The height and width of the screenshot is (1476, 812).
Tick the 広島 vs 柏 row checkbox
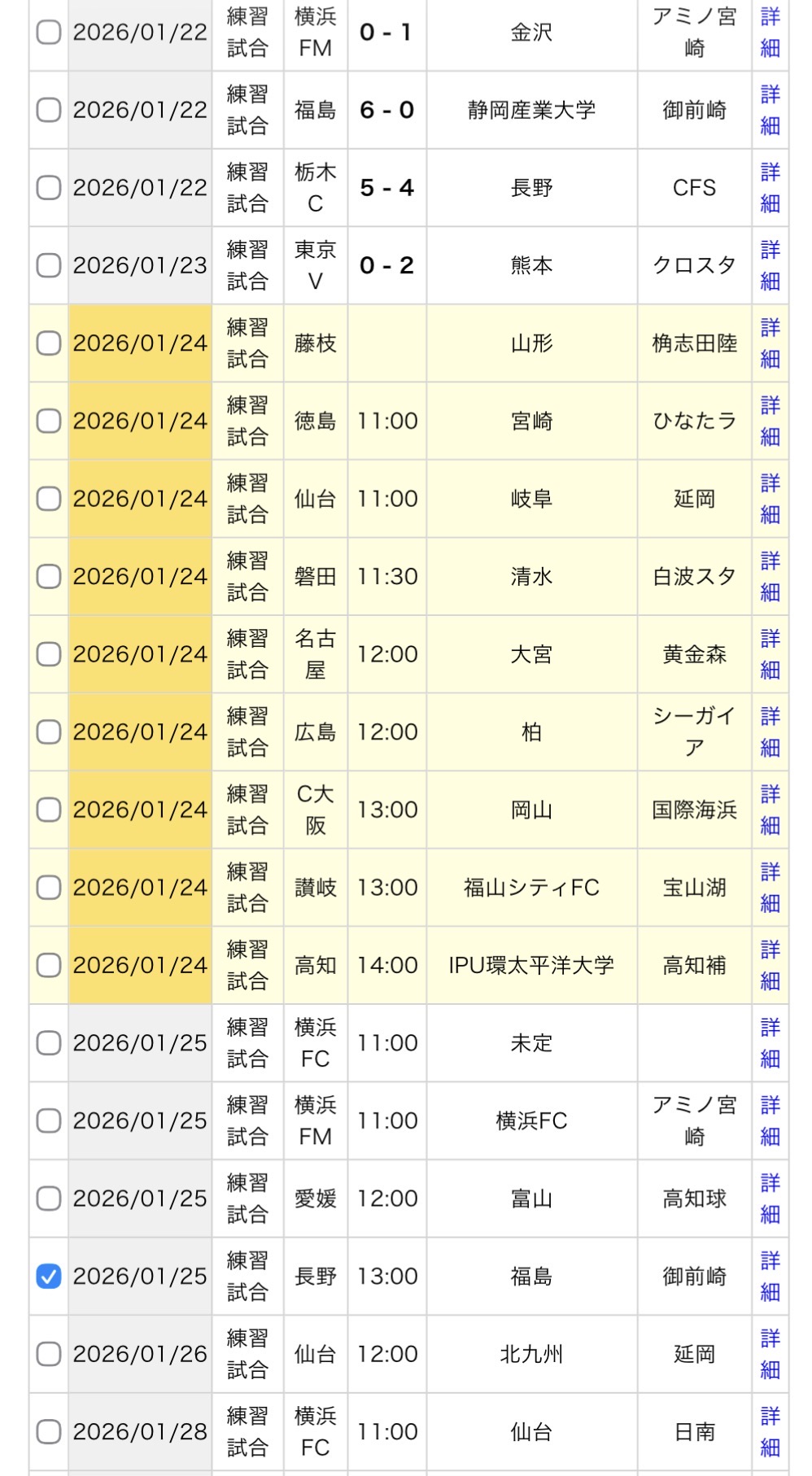pyautogui.click(x=49, y=732)
